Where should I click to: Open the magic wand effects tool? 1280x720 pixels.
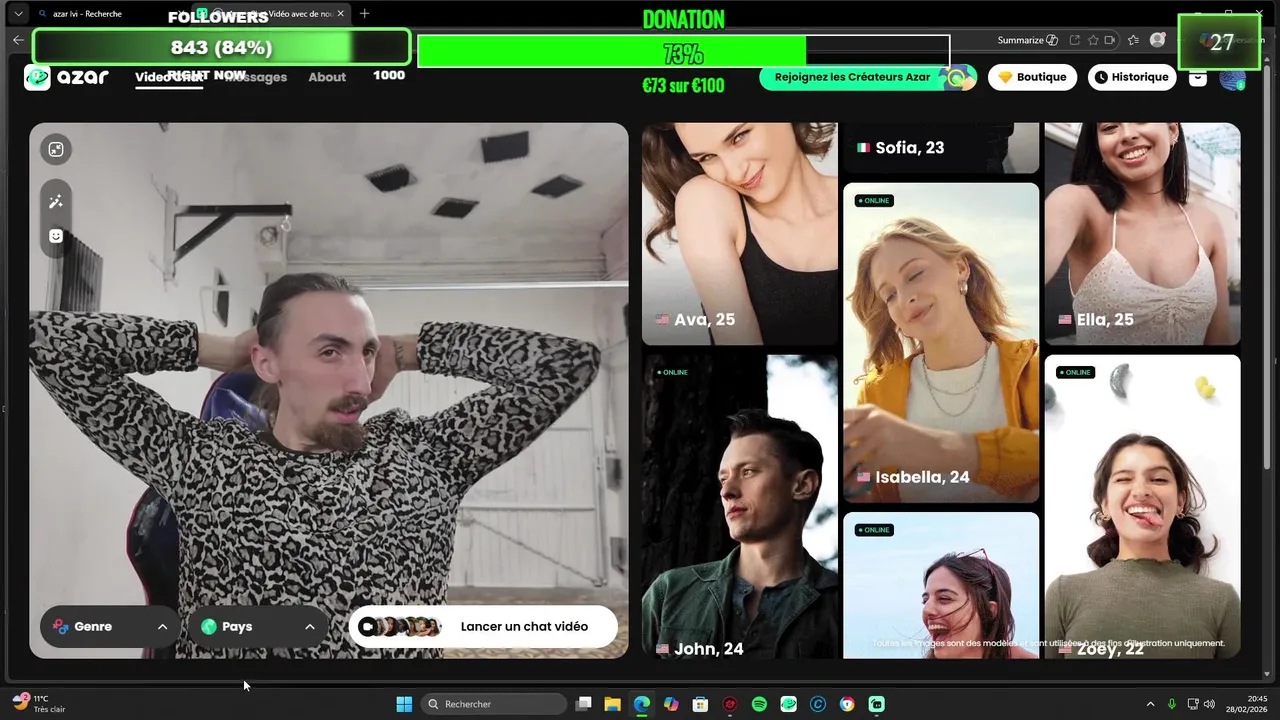(56, 202)
